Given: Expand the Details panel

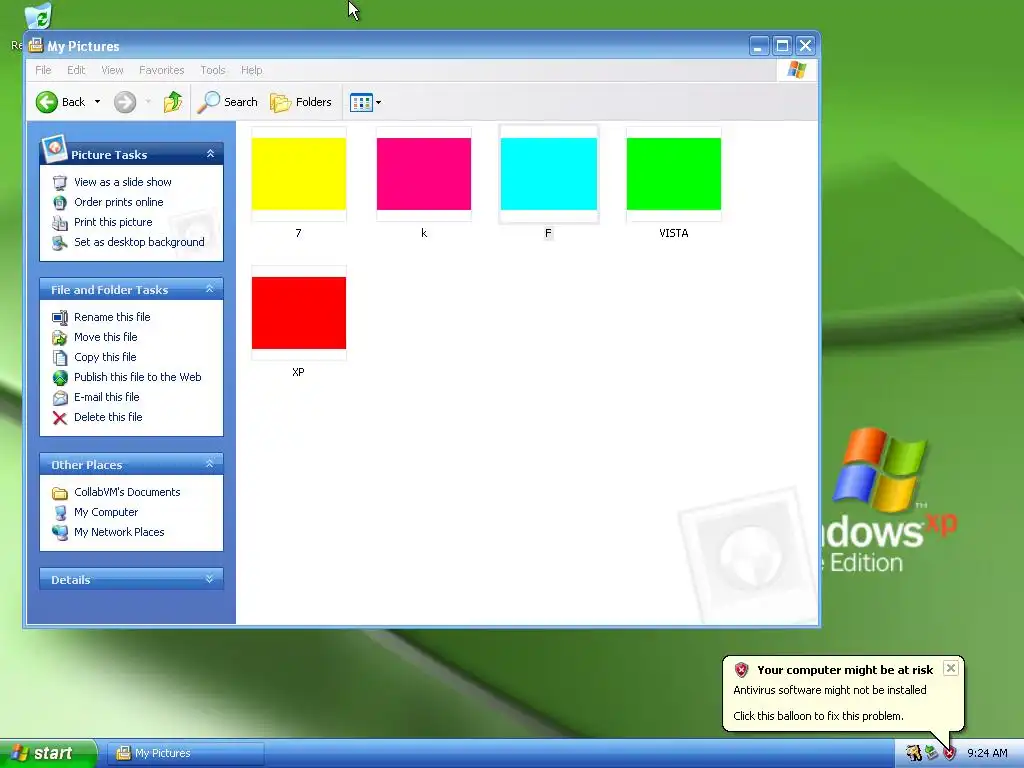Looking at the screenshot, I should [210, 579].
